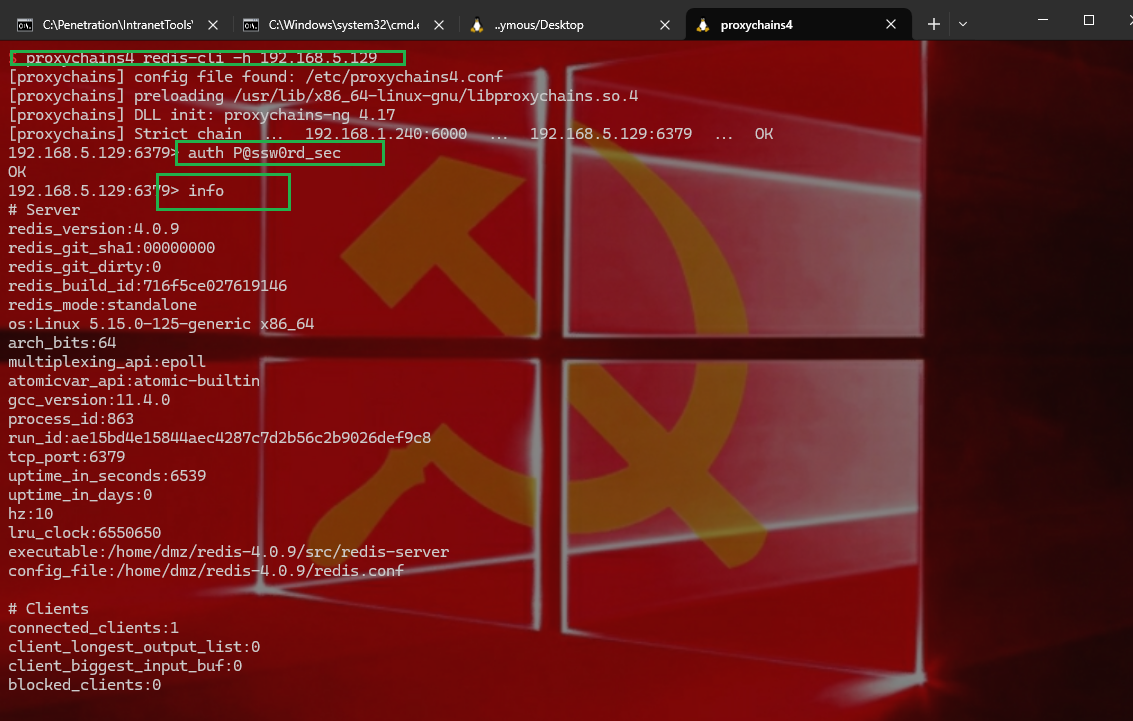The image size is (1133, 721).
Task: Close the cmd.exe tab
Action: pos(439,25)
